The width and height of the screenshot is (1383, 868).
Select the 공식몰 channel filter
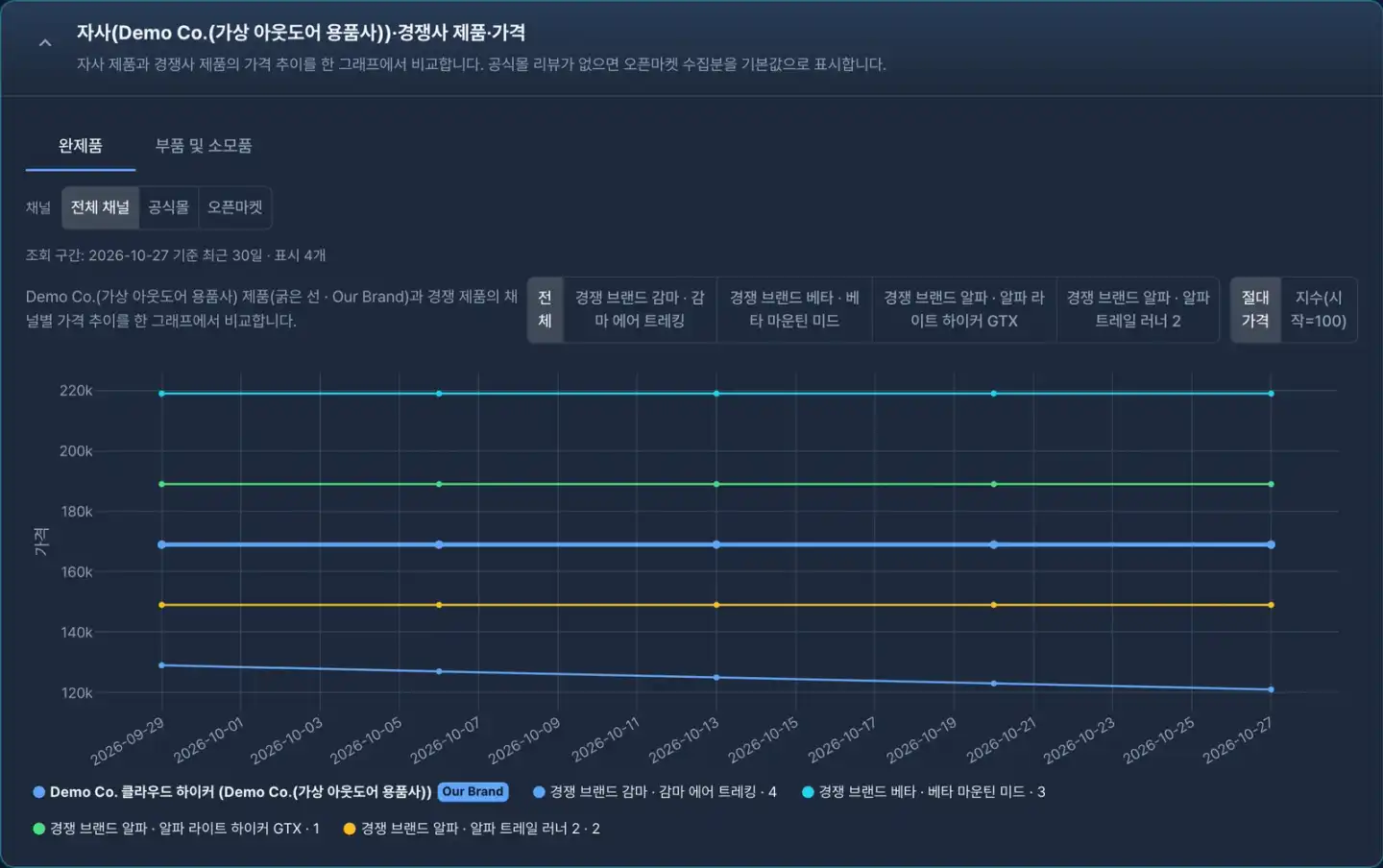168,207
